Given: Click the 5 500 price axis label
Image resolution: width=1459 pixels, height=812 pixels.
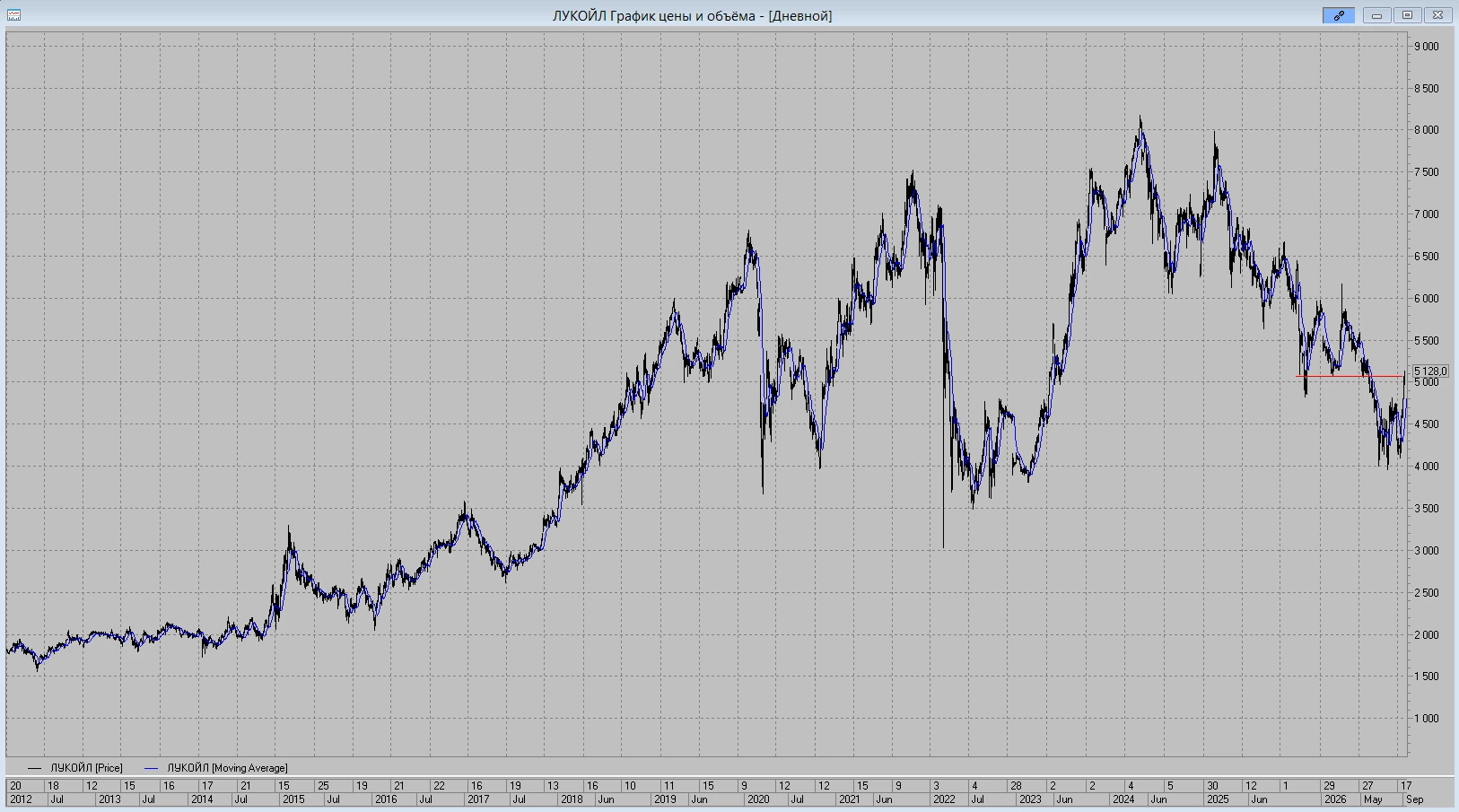Looking at the screenshot, I should [1427, 341].
